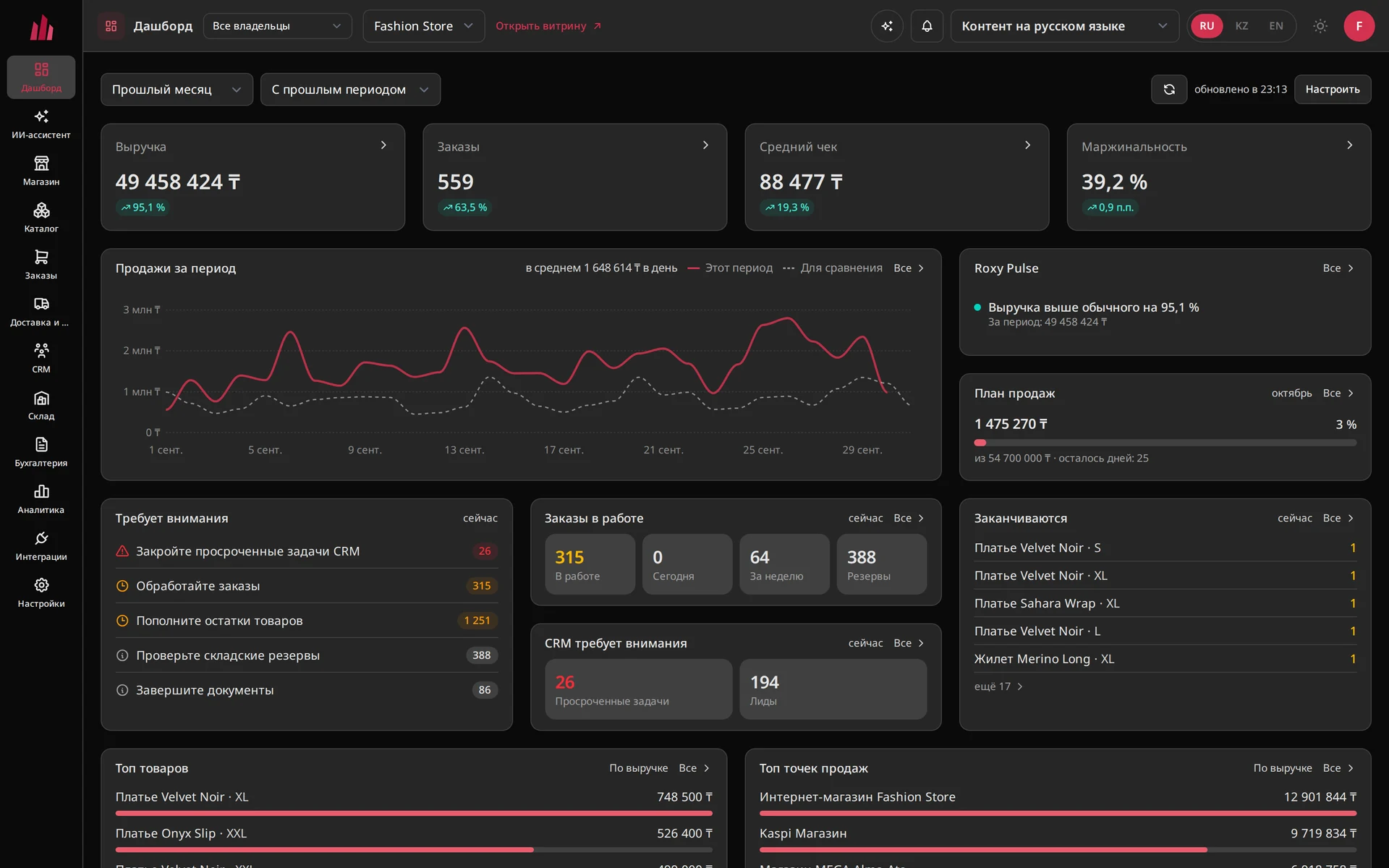Open Заказы from the sidebar

pos(41,265)
